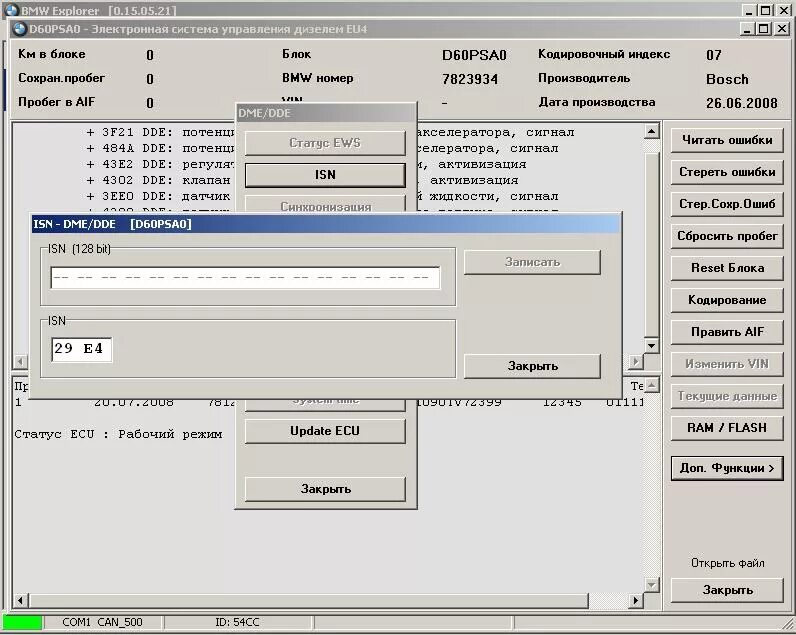The height and width of the screenshot is (635, 796).
Task: Open RAM / FLASH function
Action: 727,428
